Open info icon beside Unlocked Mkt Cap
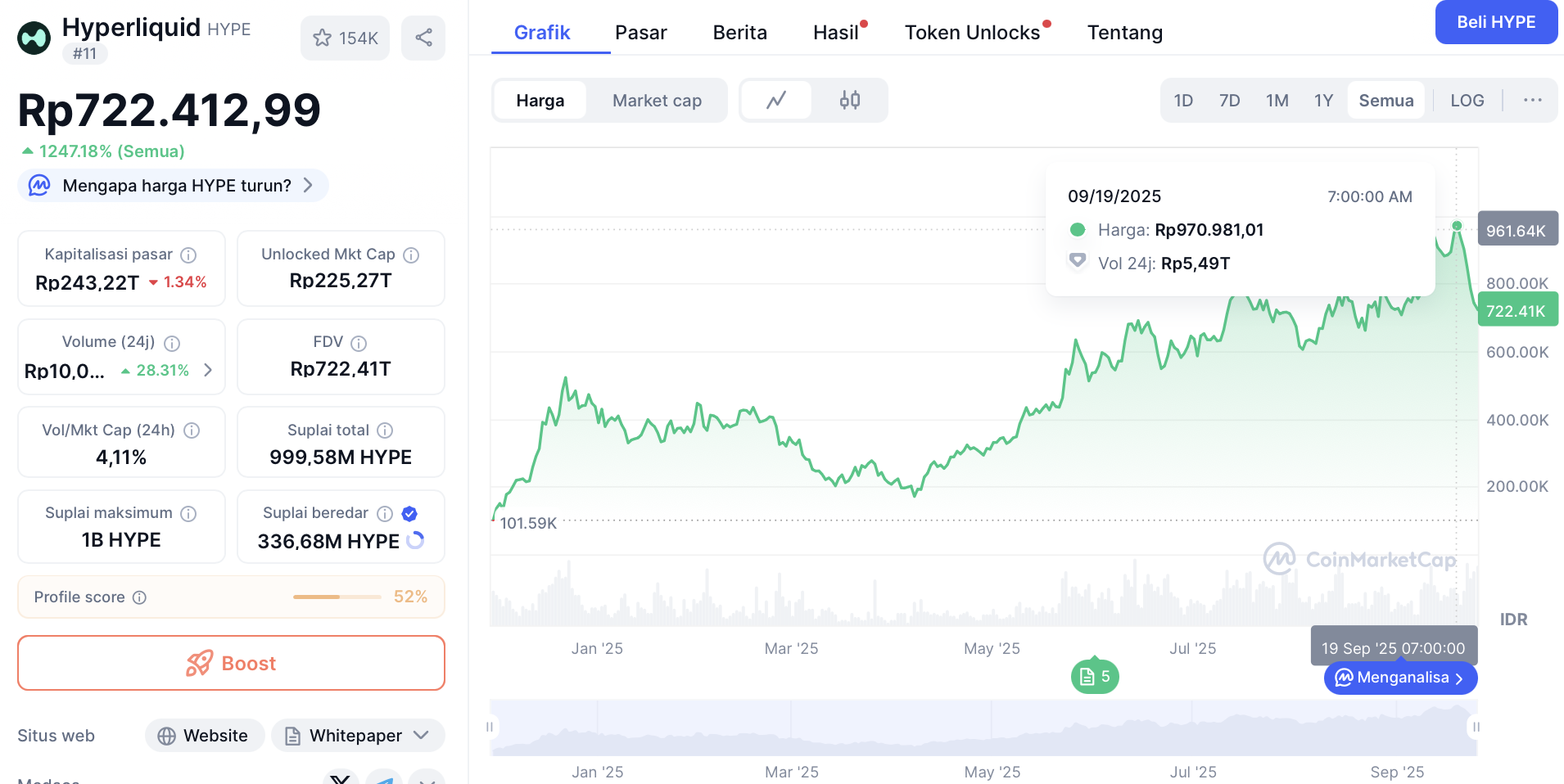Screen dimensions: 1564x784 pos(411,255)
